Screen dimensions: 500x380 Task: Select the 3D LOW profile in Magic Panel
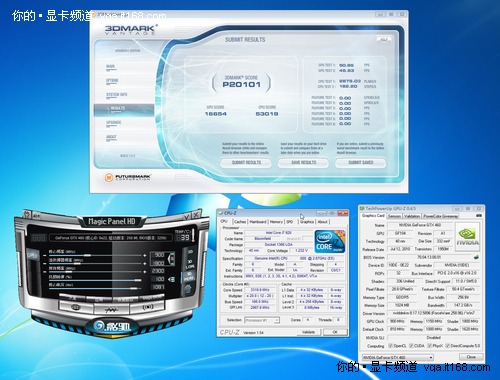(190, 264)
